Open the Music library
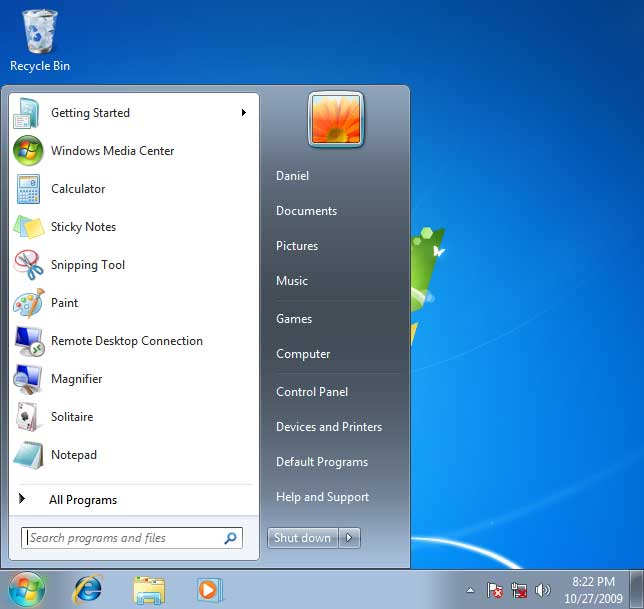644x609 pixels. click(x=292, y=281)
